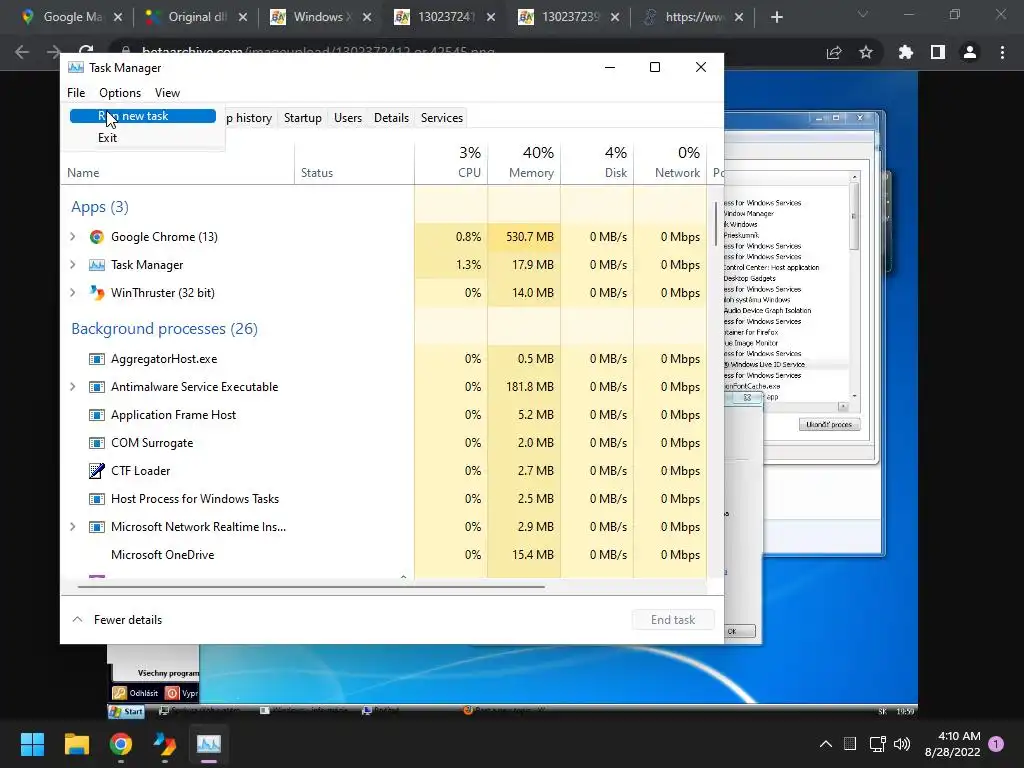Open the clock showing 4:10 AM
Image resolution: width=1024 pixels, height=768 pixels.
click(952, 744)
